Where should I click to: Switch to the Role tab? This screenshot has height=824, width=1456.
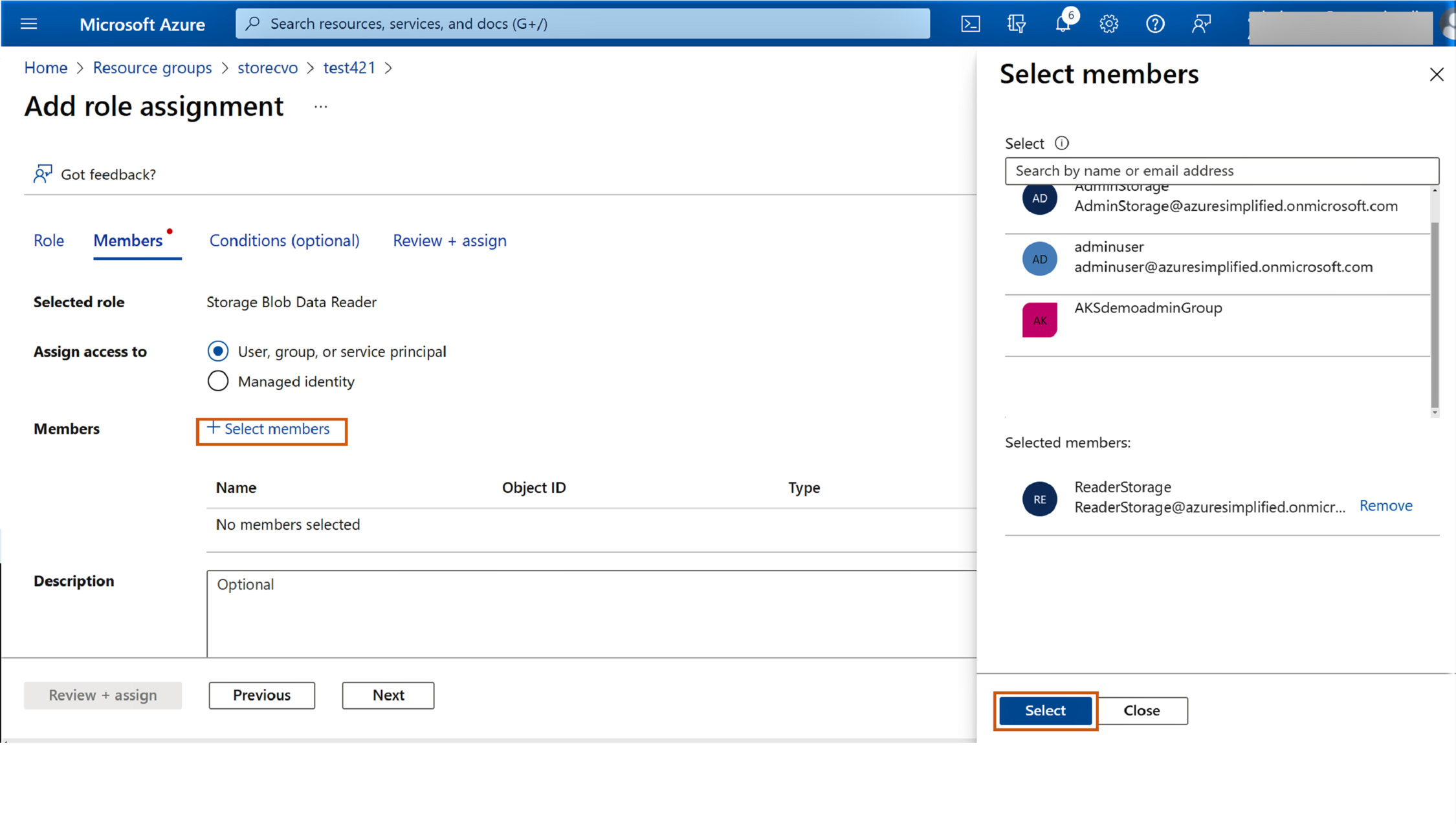point(49,241)
